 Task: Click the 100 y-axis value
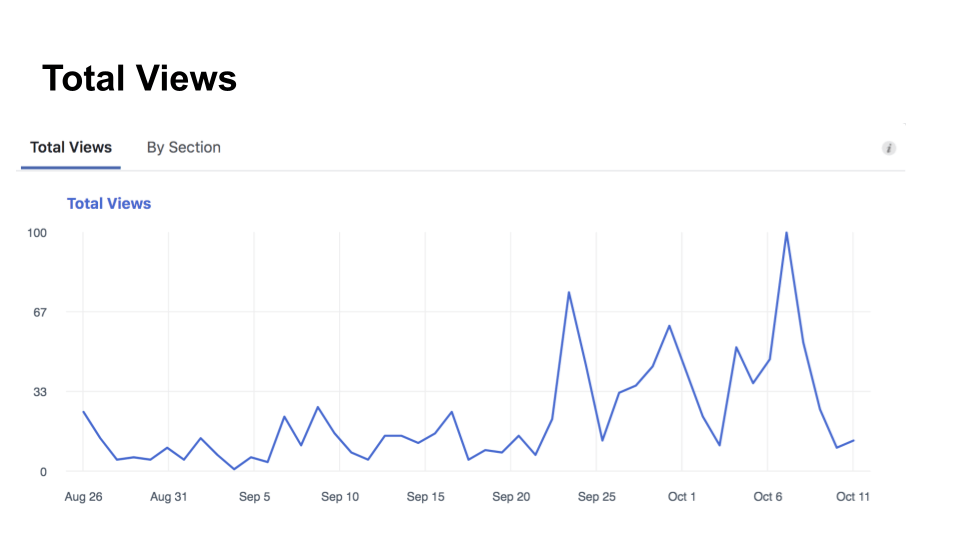click(x=38, y=233)
